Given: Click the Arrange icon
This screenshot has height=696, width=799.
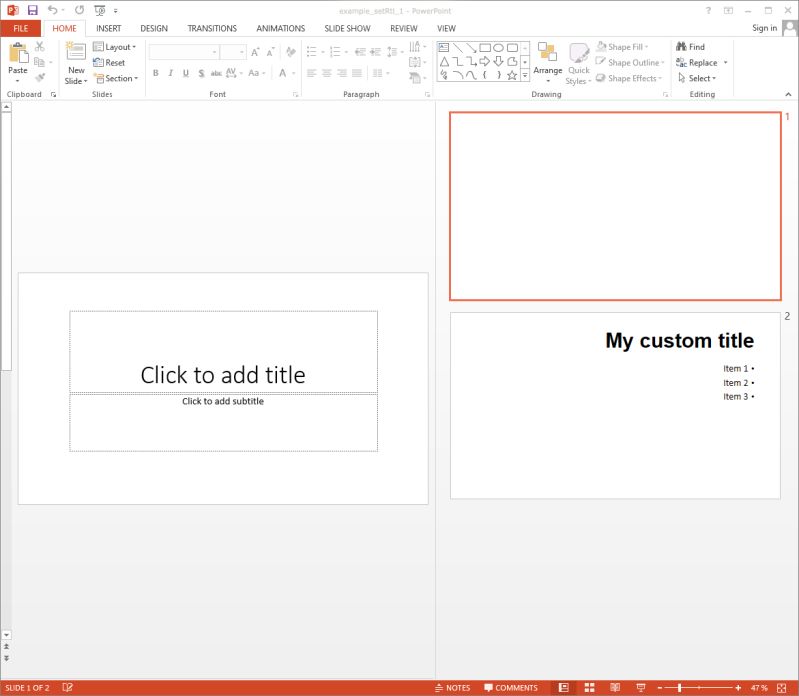Looking at the screenshot, I should pyautogui.click(x=547, y=52).
